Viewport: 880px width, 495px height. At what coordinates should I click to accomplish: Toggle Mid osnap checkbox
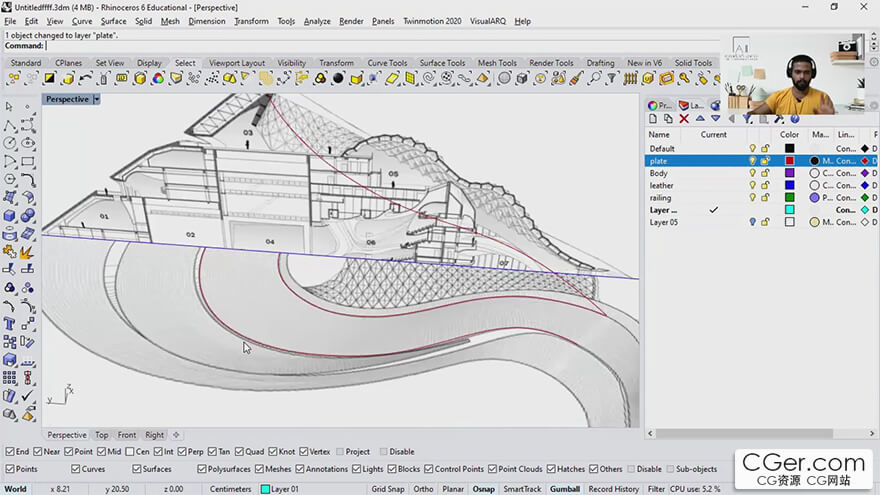(x=102, y=451)
